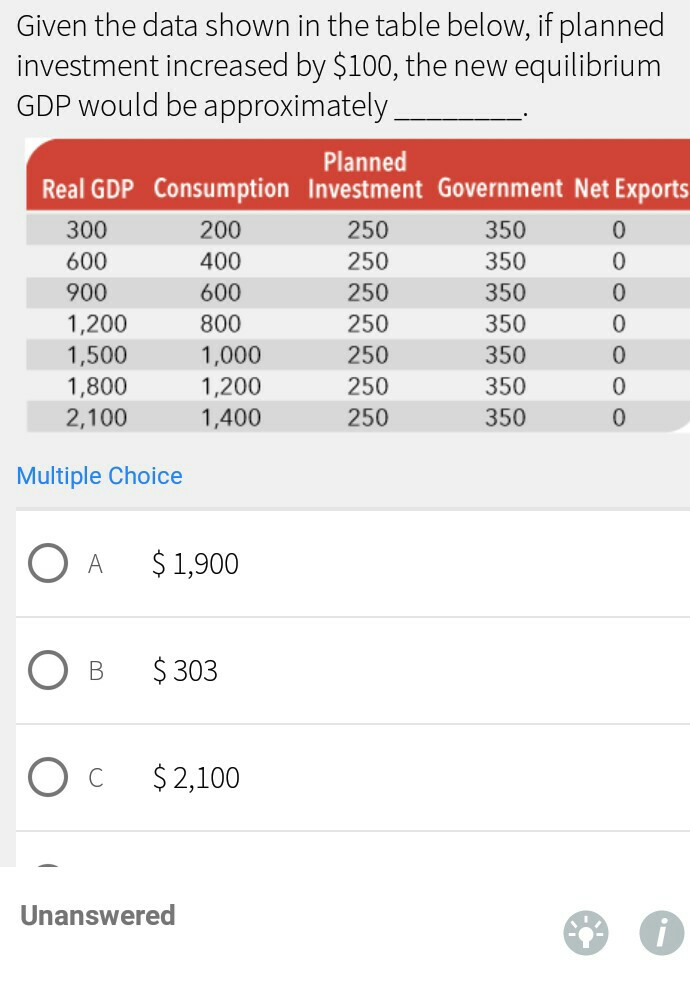Select option B radio button
690x986 pixels.
(48, 670)
